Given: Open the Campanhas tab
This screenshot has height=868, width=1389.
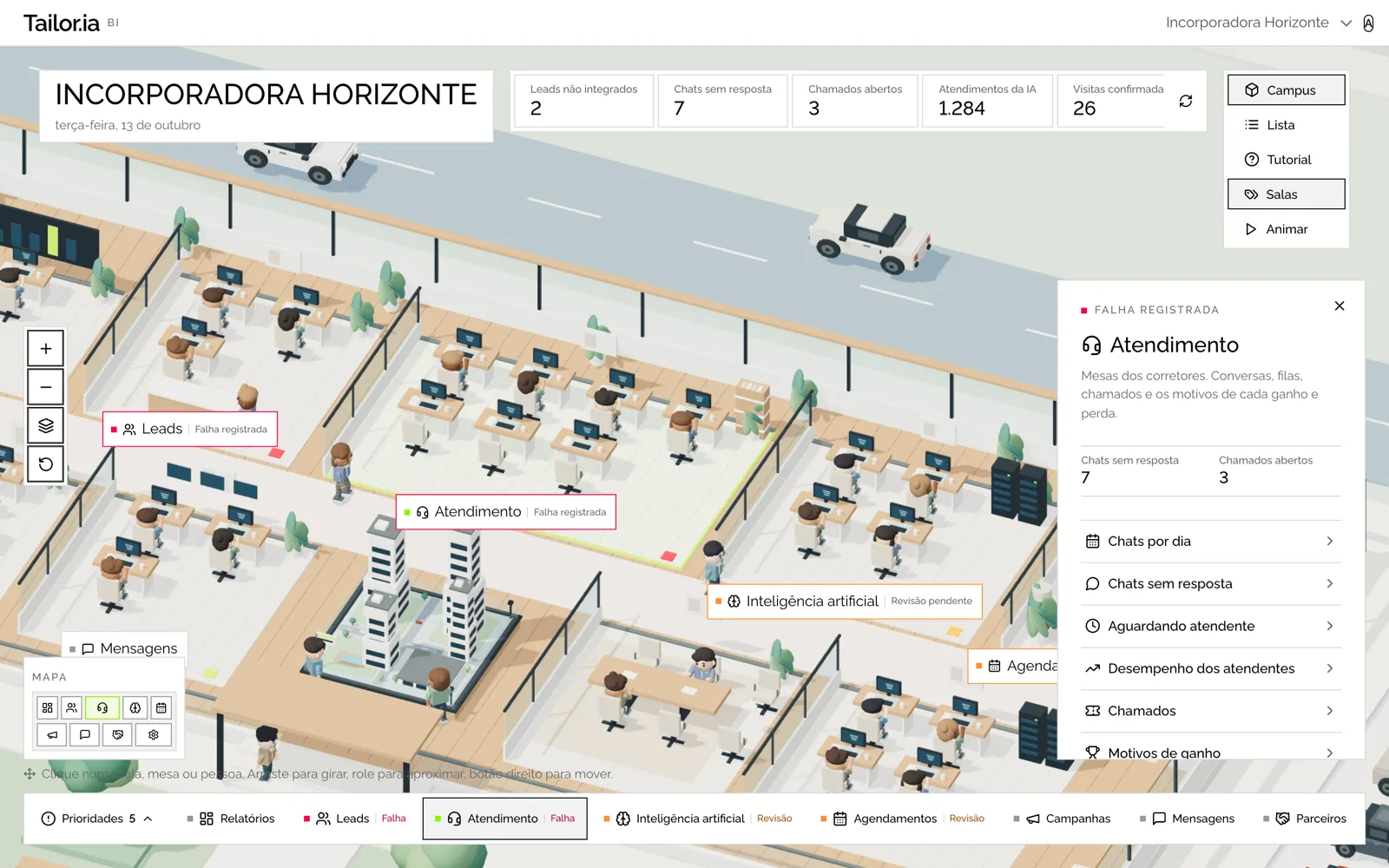Looking at the screenshot, I should (1063, 819).
